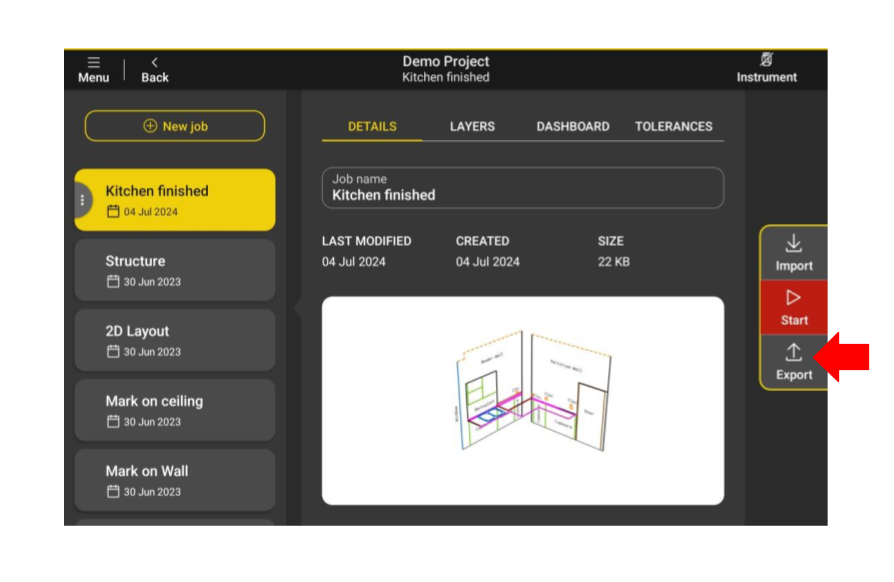Open the Mark on Wall job
Screen dimensions: 894x582
click(x=175, y=480)
